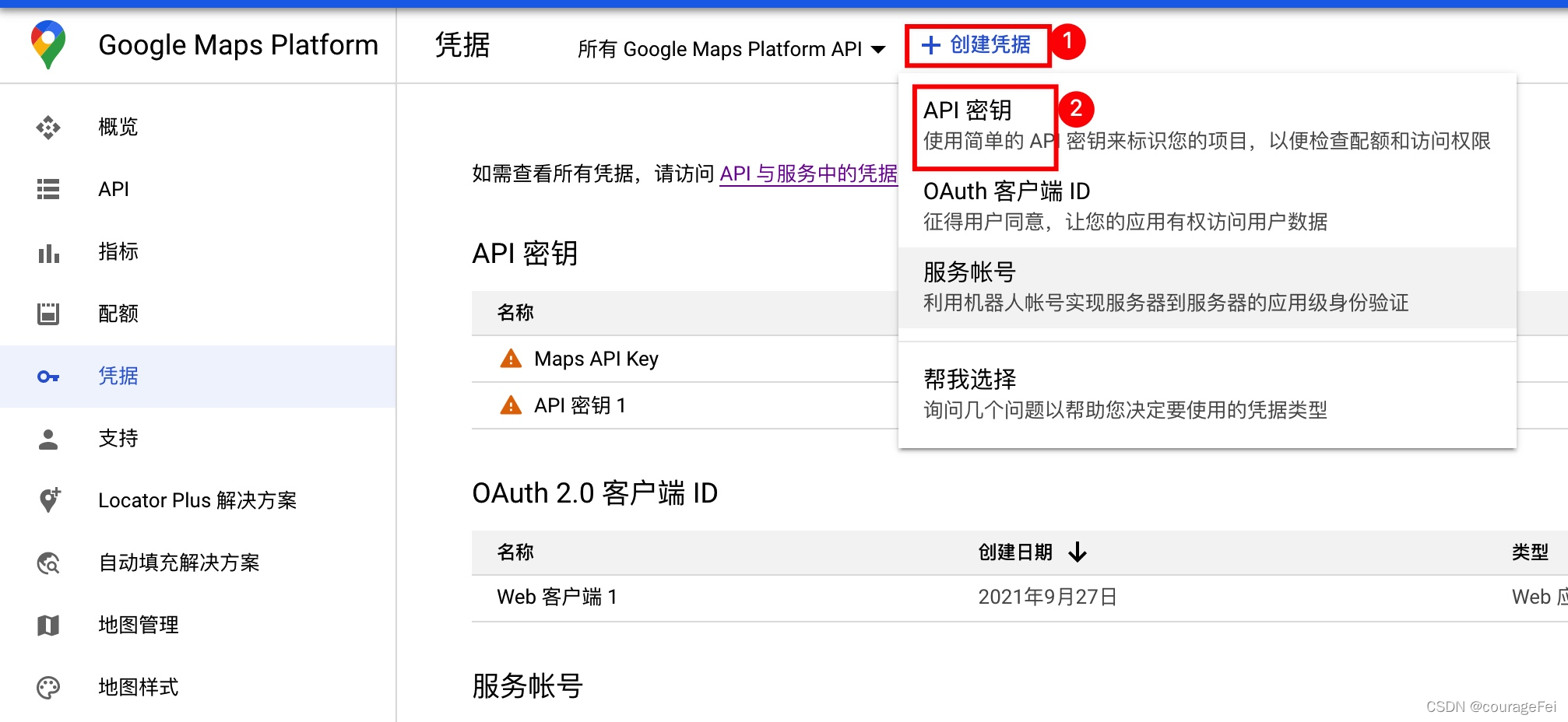The image size is (1568, 722).
Task: Click the 类型 column header
Action: coord(1530,552)
